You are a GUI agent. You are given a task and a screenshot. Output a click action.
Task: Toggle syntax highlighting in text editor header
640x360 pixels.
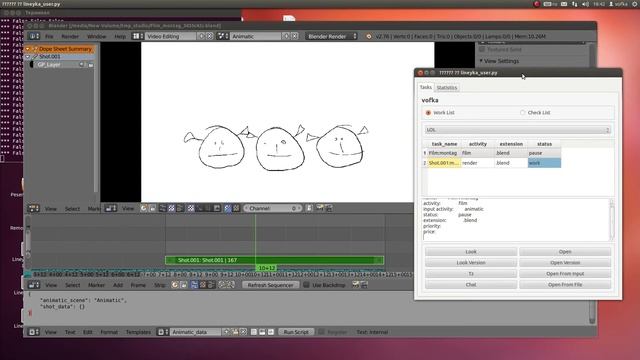(x=271, y=332)
